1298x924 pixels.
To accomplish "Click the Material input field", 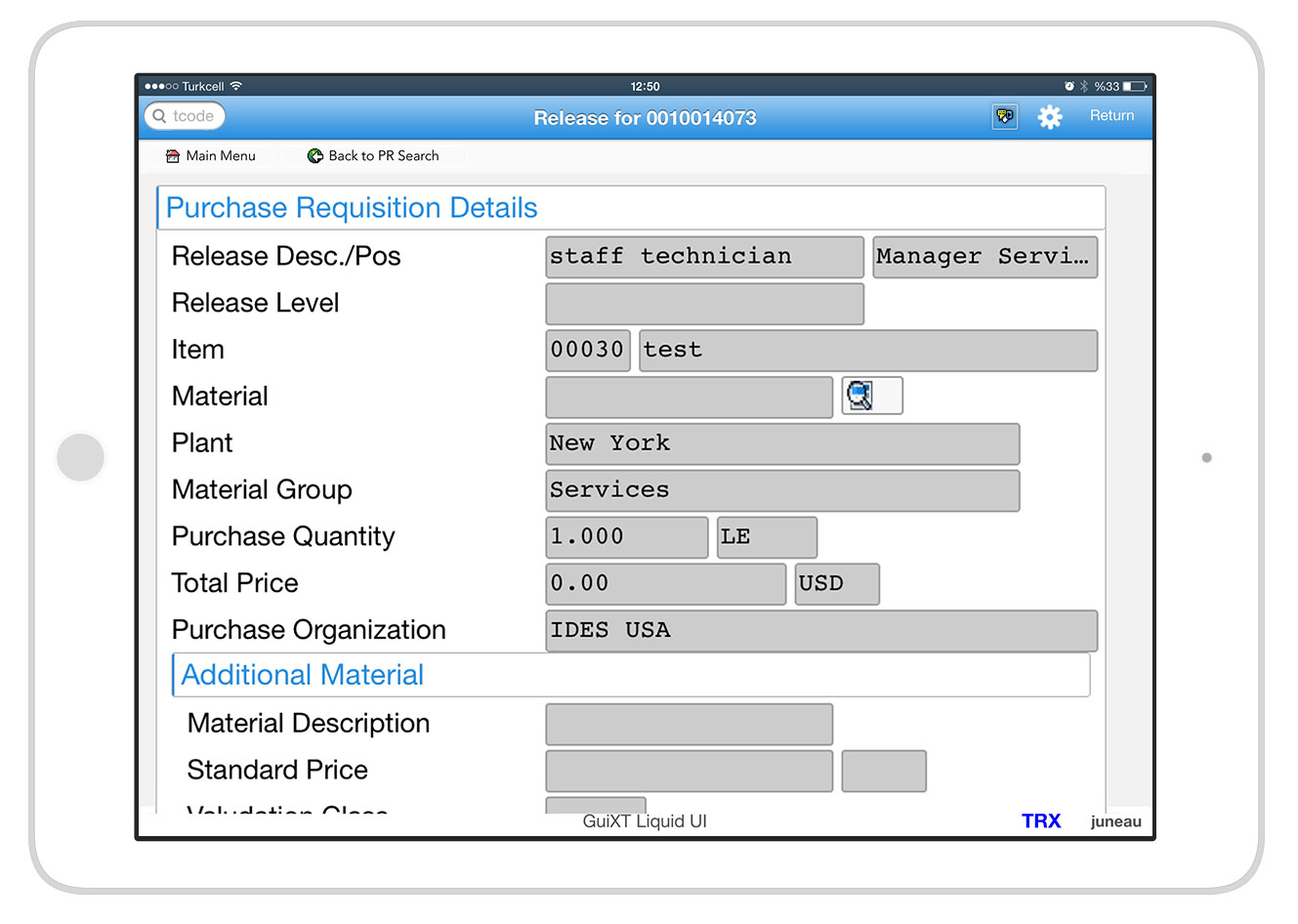I will tap(689, 398).
